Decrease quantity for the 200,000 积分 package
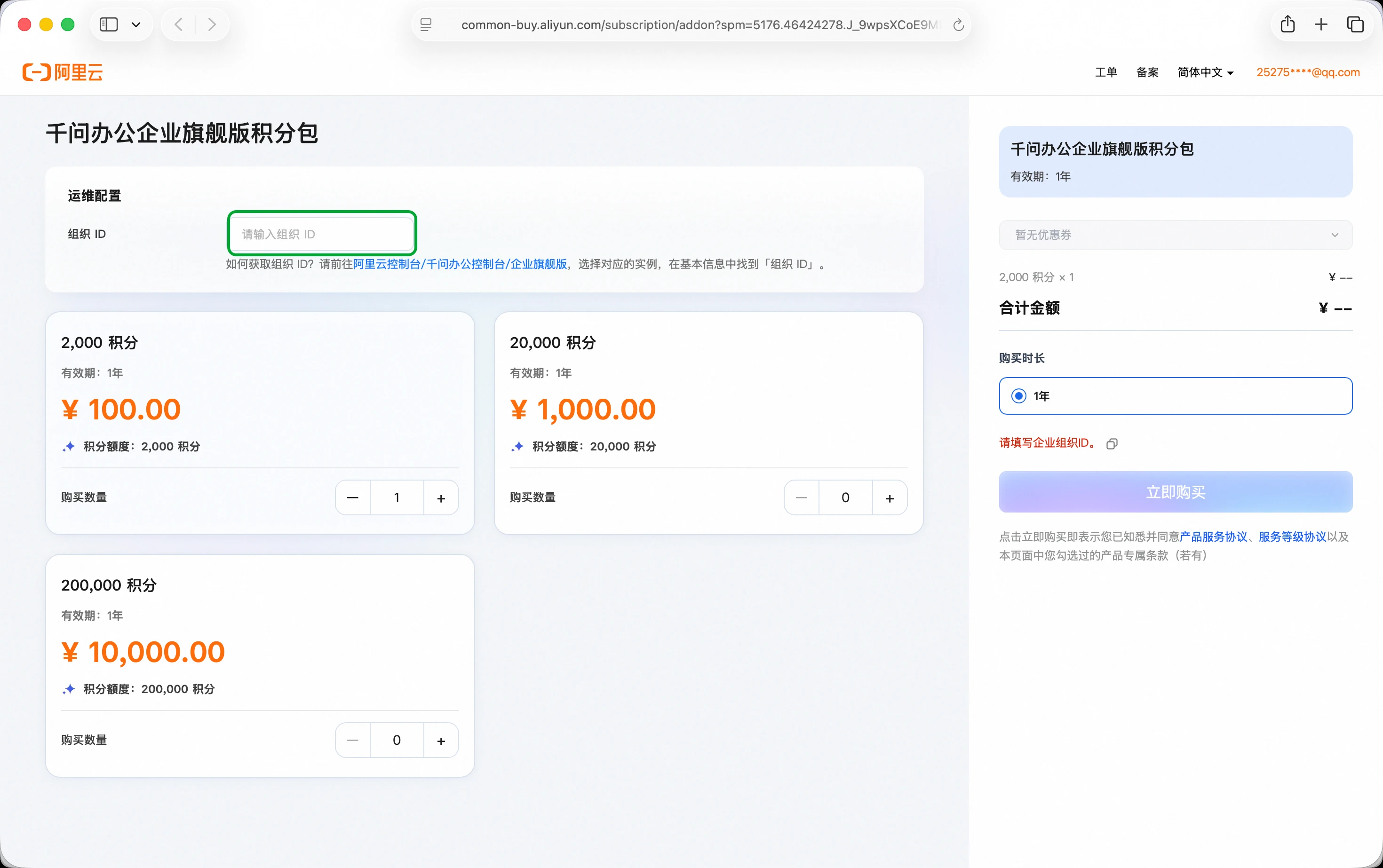The height and width of the screenshot is (868, 1383). (353, 741)
